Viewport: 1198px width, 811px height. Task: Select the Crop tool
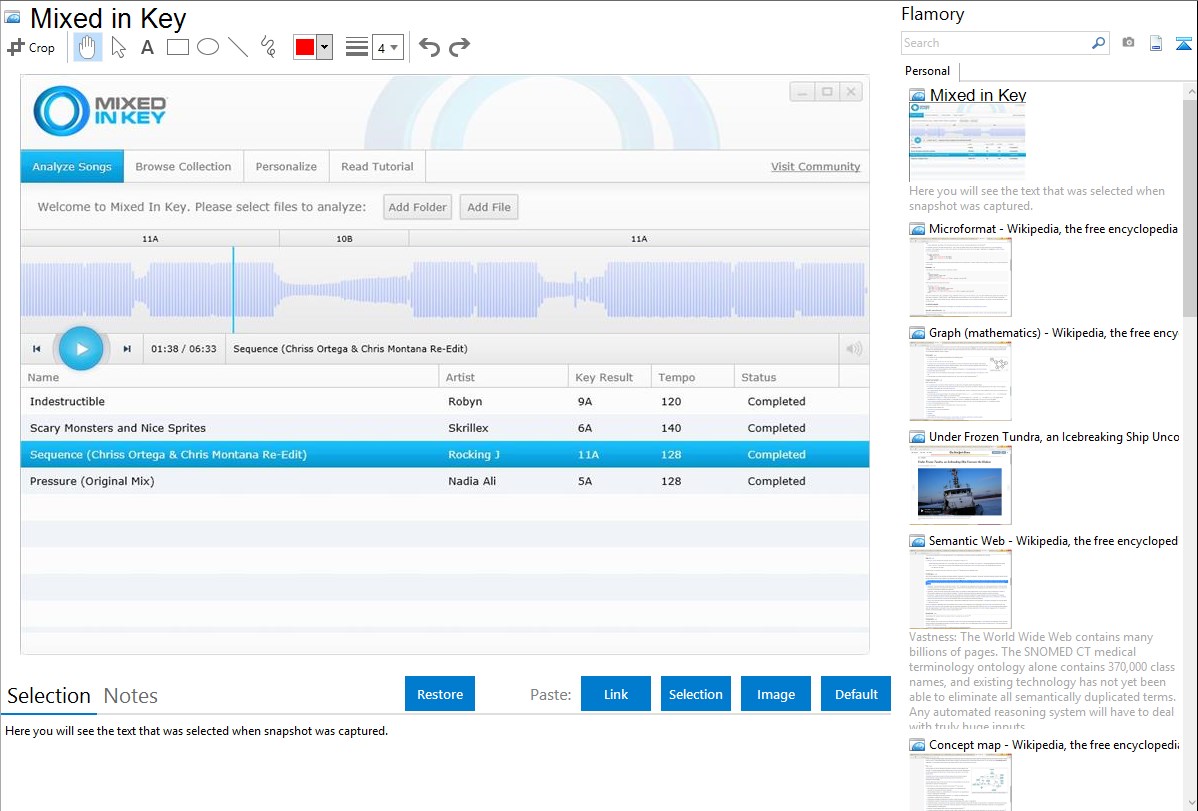pyautogui.click(x=31, y=47)
